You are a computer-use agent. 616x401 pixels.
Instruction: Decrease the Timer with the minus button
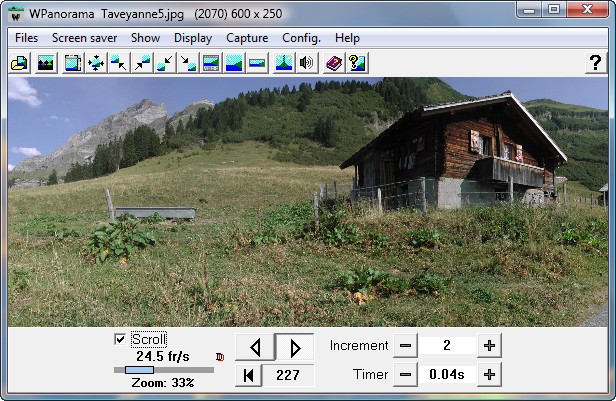[x=405, y=375]
